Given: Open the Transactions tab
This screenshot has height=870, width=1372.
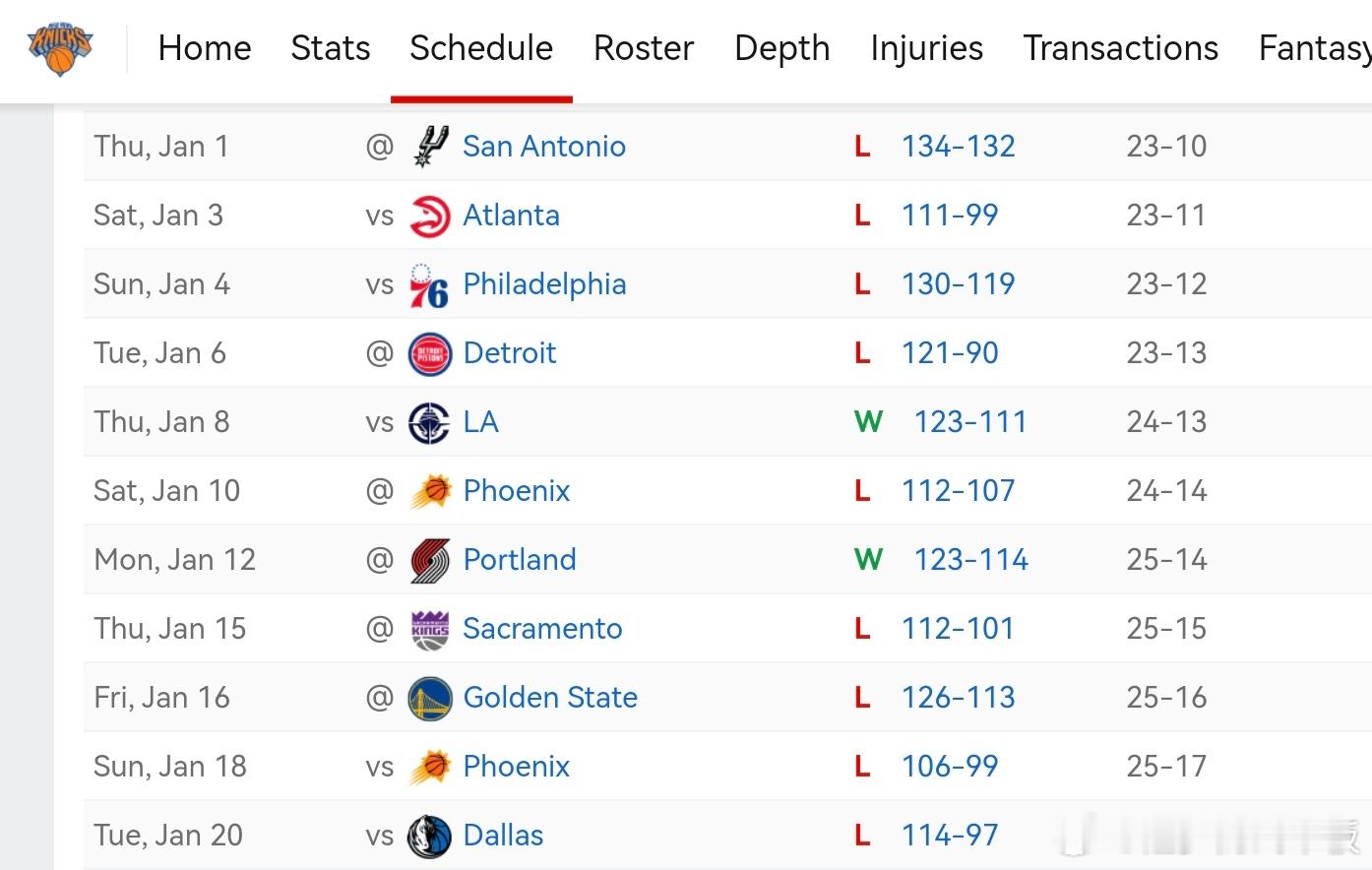Looking at the screenshot, I should pyautogui.click(x=1120, y=48).
